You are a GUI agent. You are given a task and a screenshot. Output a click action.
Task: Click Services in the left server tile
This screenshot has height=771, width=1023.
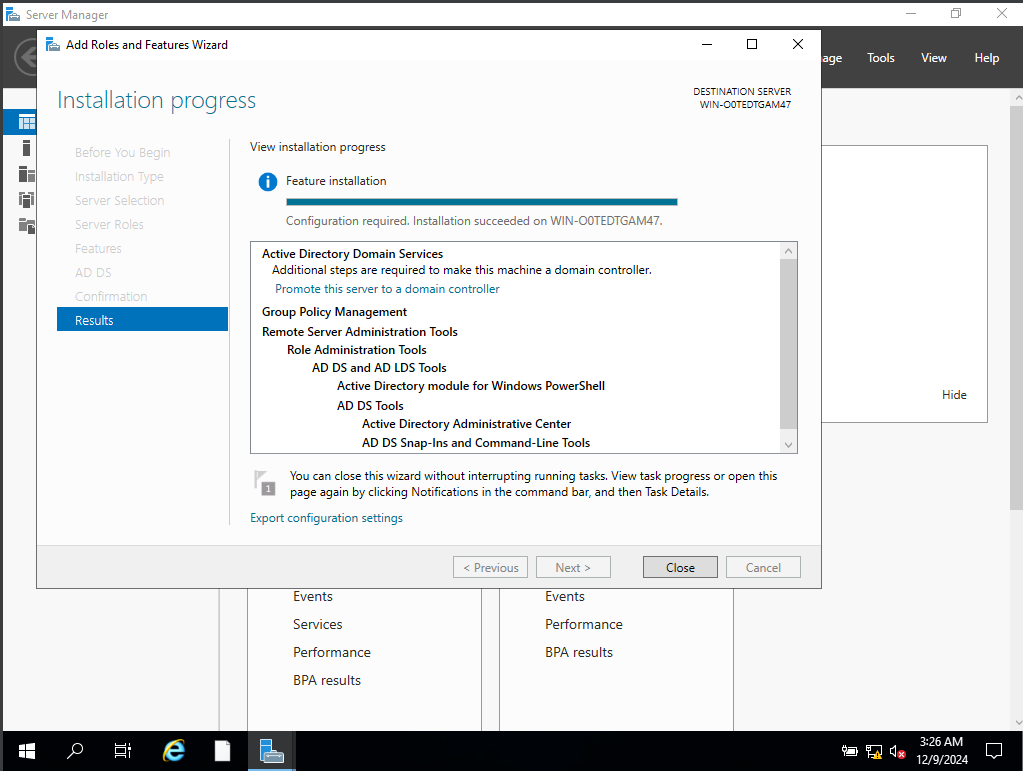click(x=317, y=624)
